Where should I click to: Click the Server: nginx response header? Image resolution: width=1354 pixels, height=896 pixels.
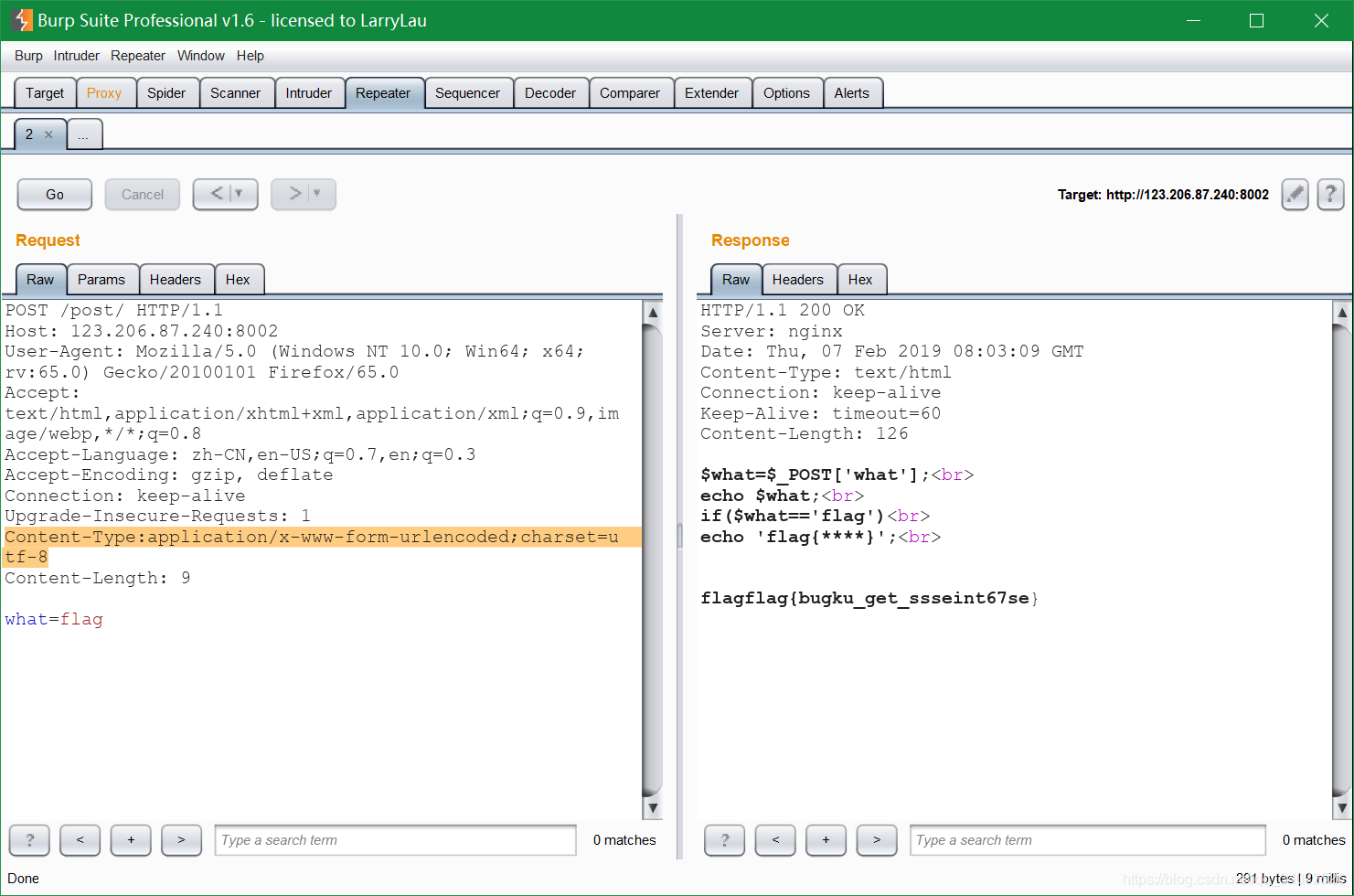pos(772,331)
